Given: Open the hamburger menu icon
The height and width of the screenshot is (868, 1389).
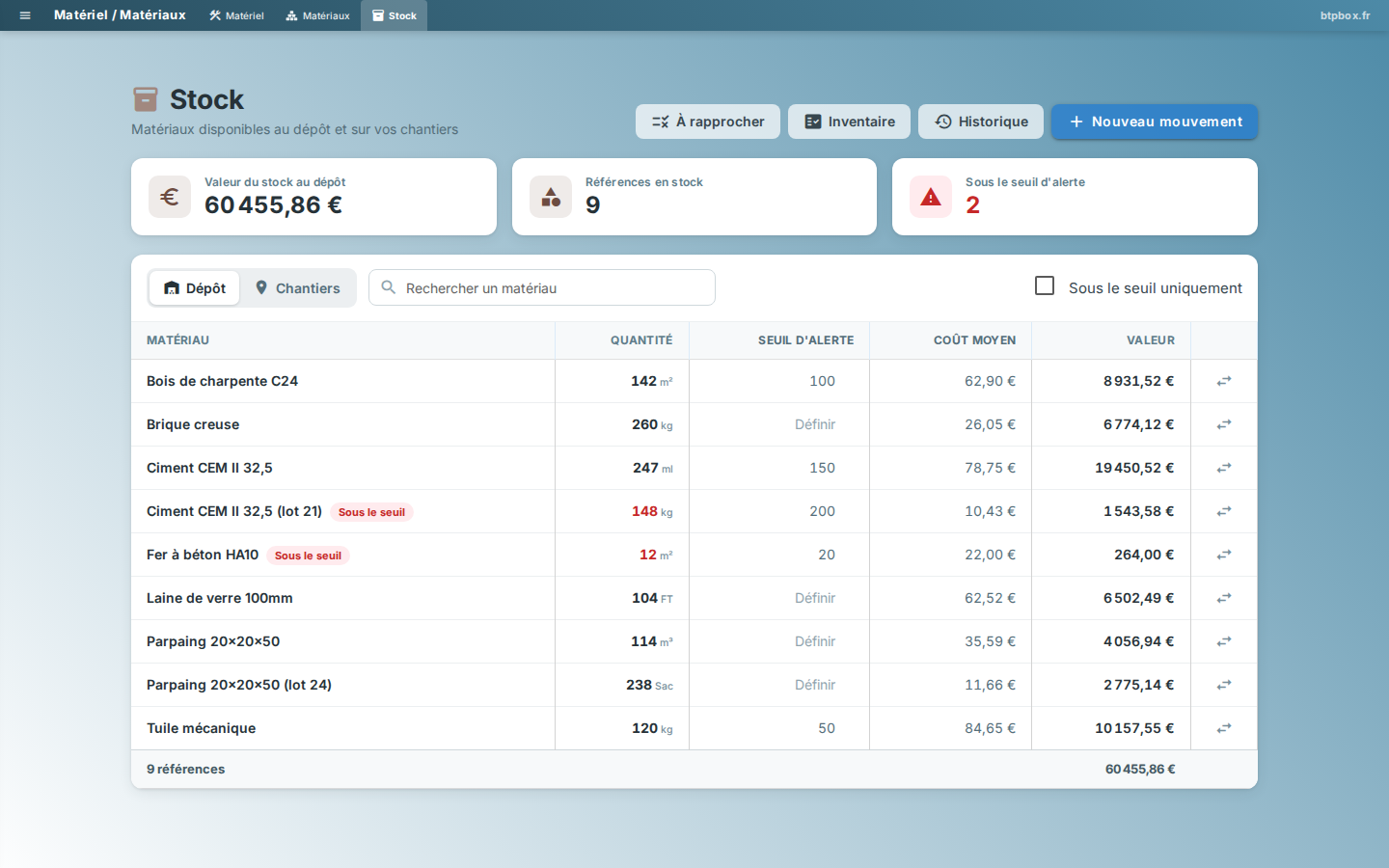Looking at the screenshot, I should [25, 15].
